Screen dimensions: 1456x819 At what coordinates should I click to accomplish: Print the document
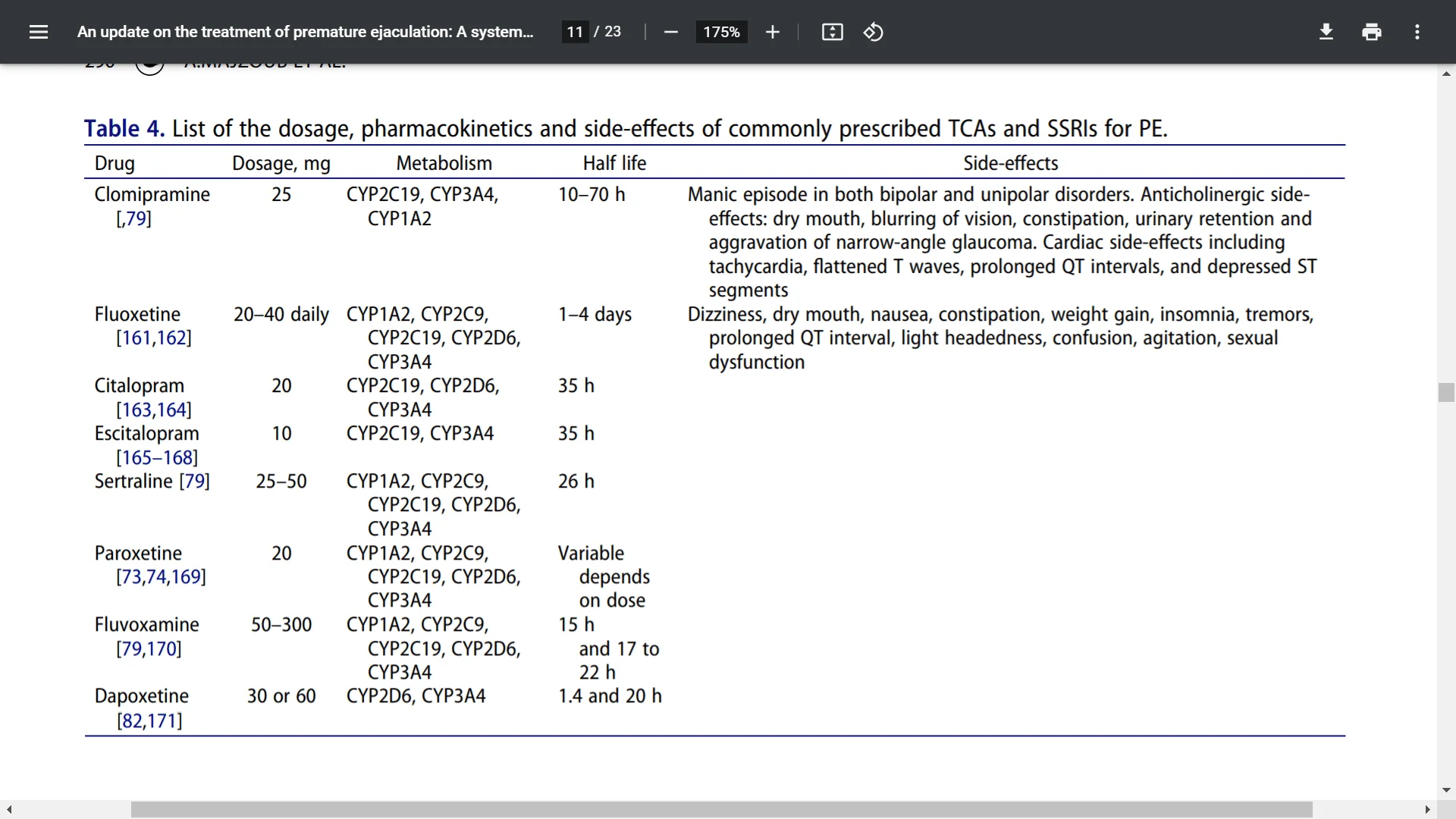(1371, 32)
